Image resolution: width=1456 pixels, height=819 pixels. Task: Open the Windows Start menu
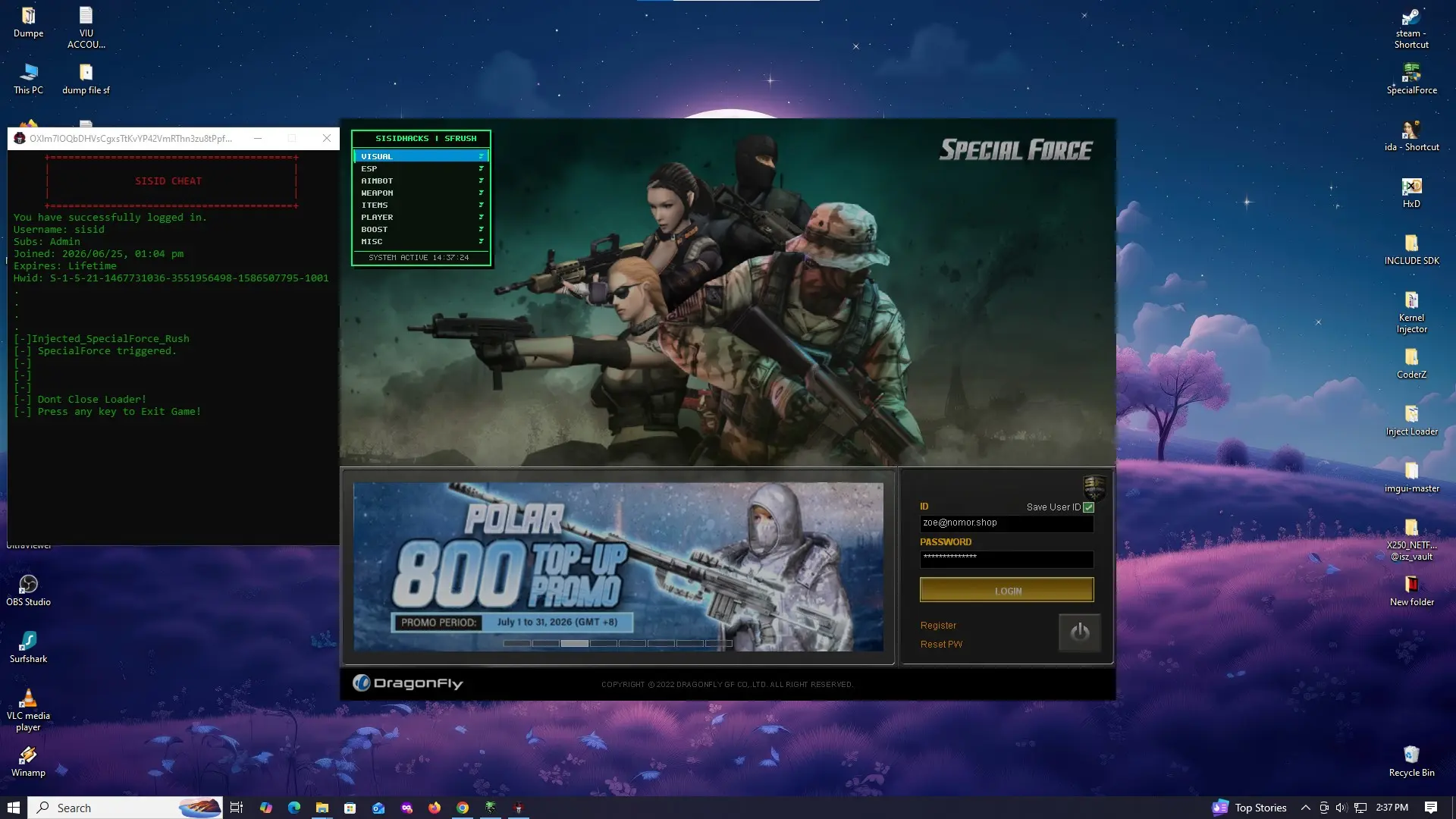[14, 808]
